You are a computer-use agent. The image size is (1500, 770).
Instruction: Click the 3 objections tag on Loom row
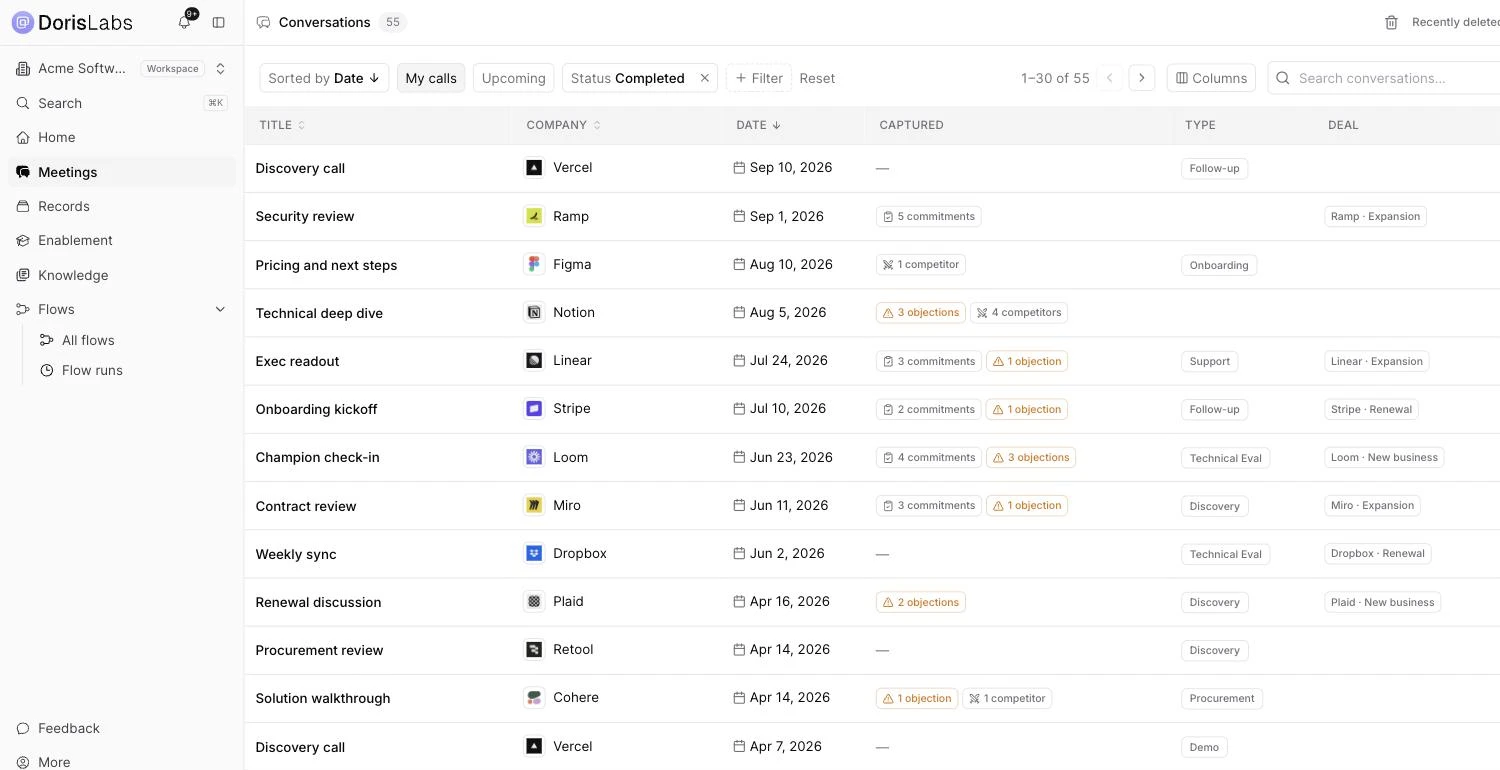pyautogui.click(x=1030, y=457)
